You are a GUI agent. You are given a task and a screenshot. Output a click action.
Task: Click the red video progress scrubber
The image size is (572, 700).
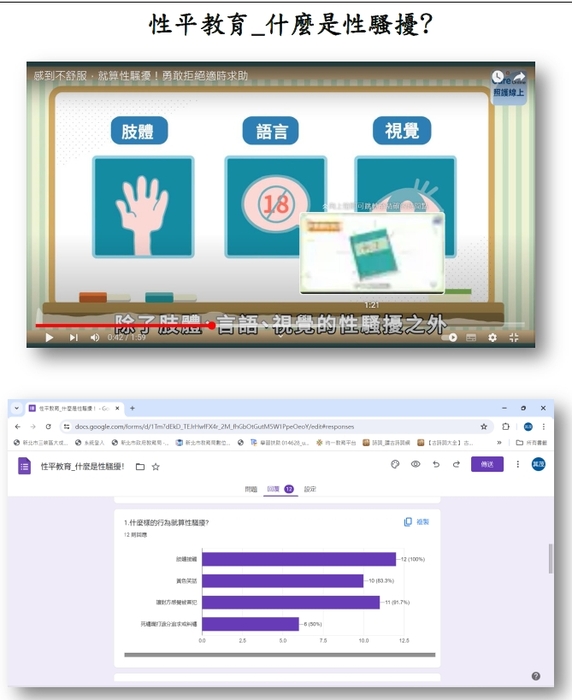pyautogui.click(x=212, y=325)
